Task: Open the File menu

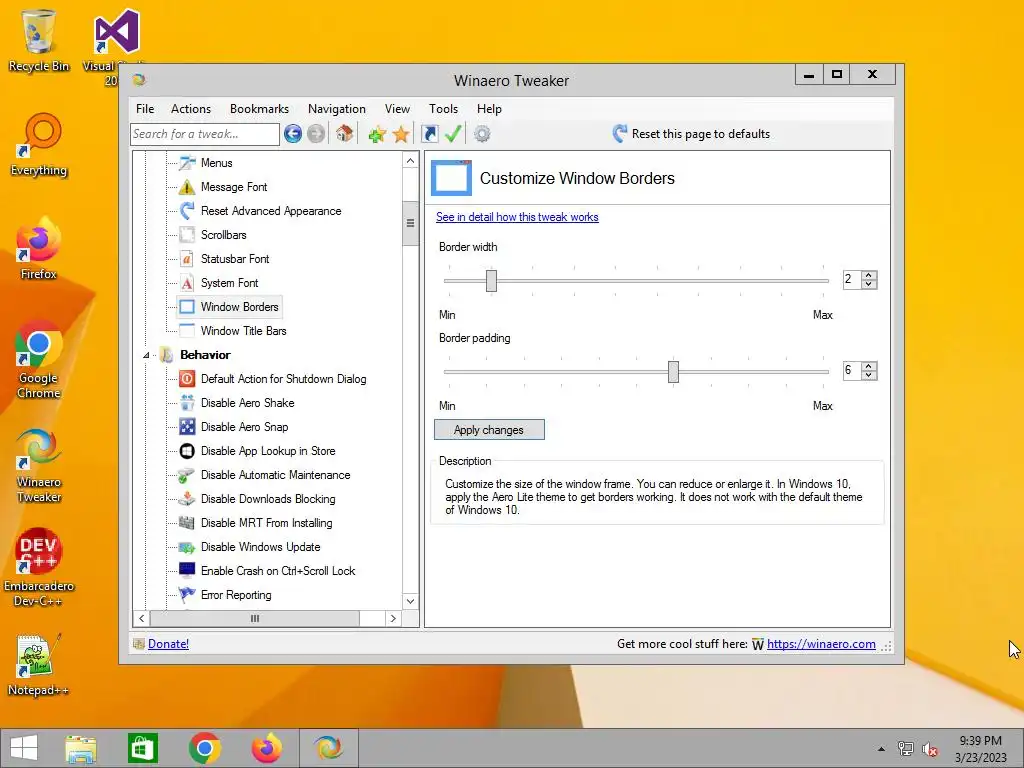Action: pyautogui.click(x=145, y=109)
